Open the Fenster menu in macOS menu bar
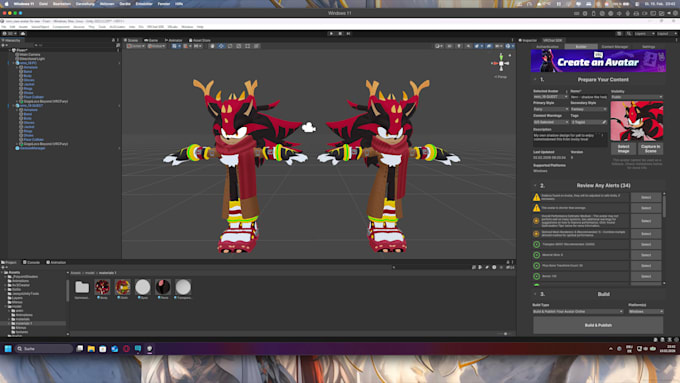Image resolution: width=680 pixels, height=383 pixels. coord(164,3)
